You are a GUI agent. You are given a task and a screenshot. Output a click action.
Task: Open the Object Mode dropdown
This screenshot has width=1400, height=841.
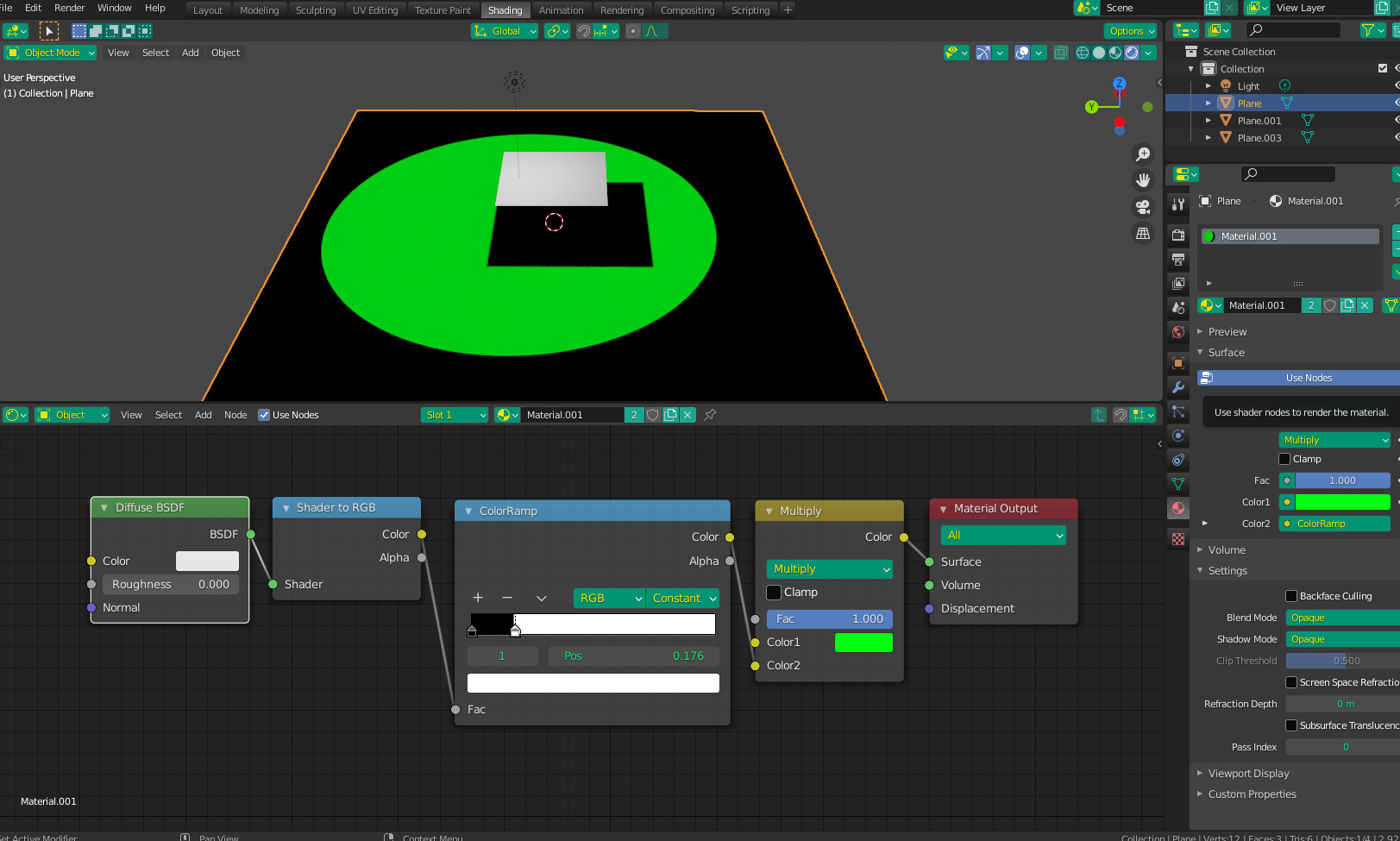point(51,53)
